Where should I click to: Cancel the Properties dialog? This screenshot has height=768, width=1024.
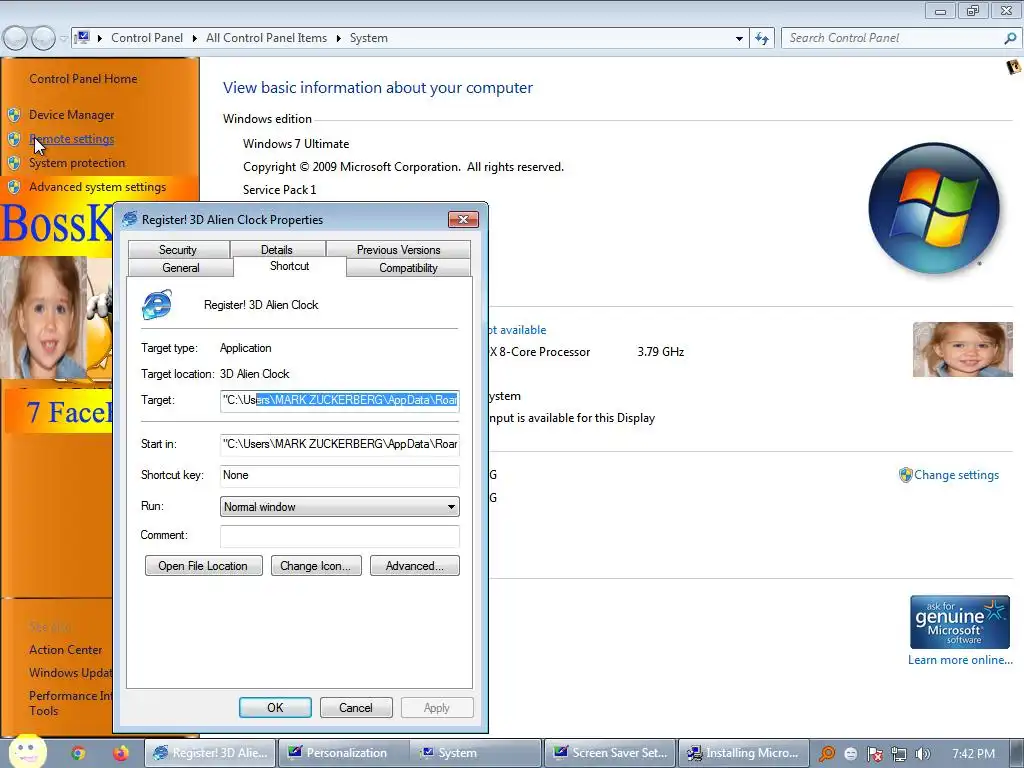coord(355,707)
